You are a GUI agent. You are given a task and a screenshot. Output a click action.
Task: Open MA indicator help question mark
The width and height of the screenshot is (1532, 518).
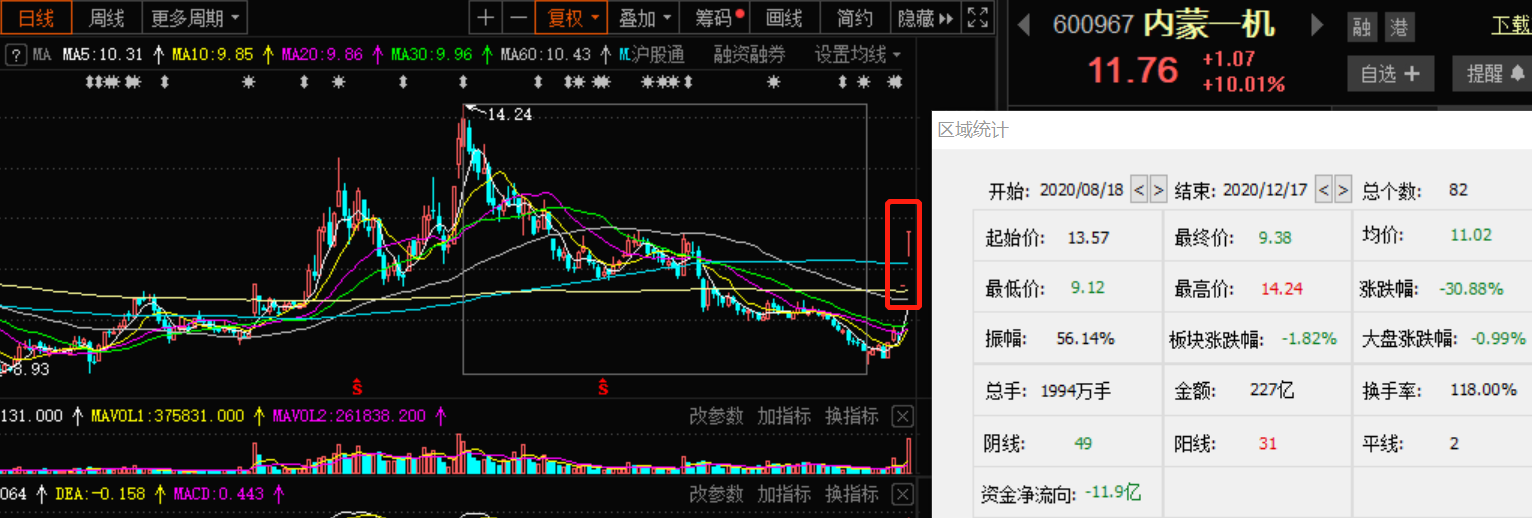15,54
